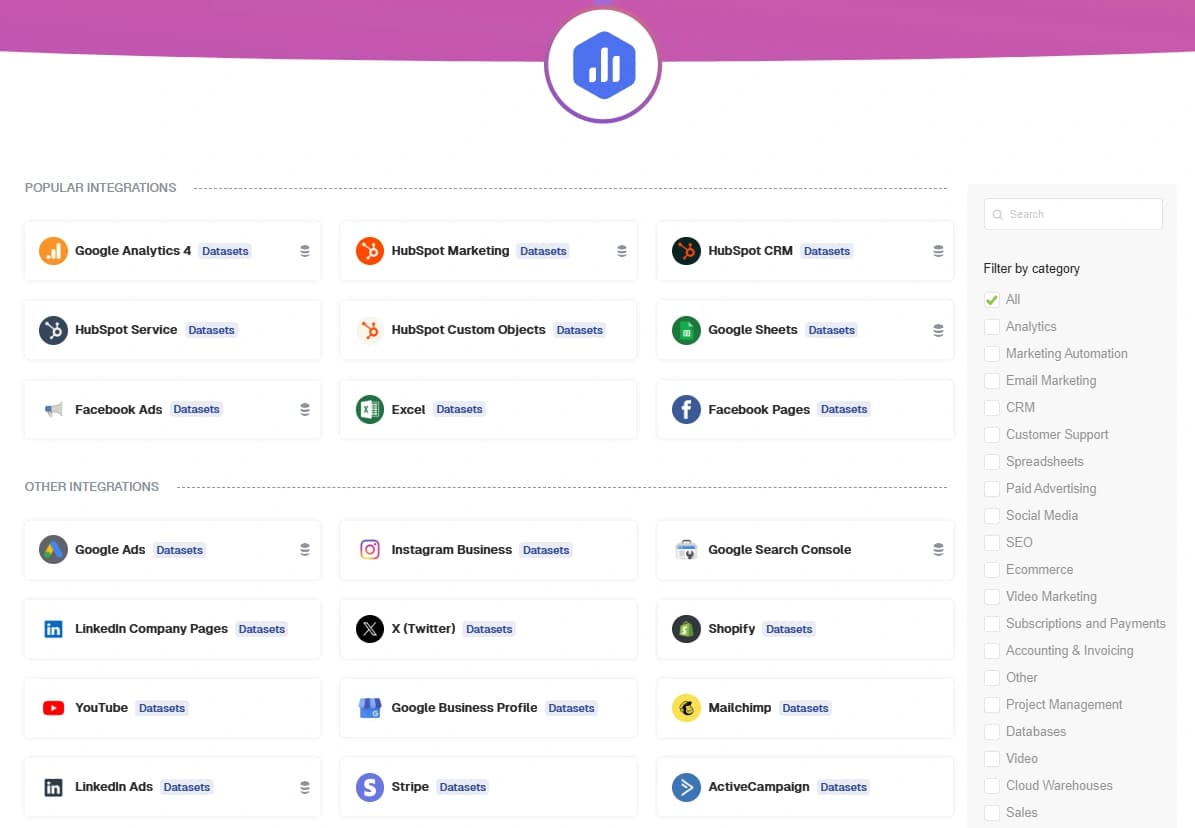The width and height of the screenshot is (1195, 828).
Task: Click the Excel icon
Action: [x=370, y=409]
